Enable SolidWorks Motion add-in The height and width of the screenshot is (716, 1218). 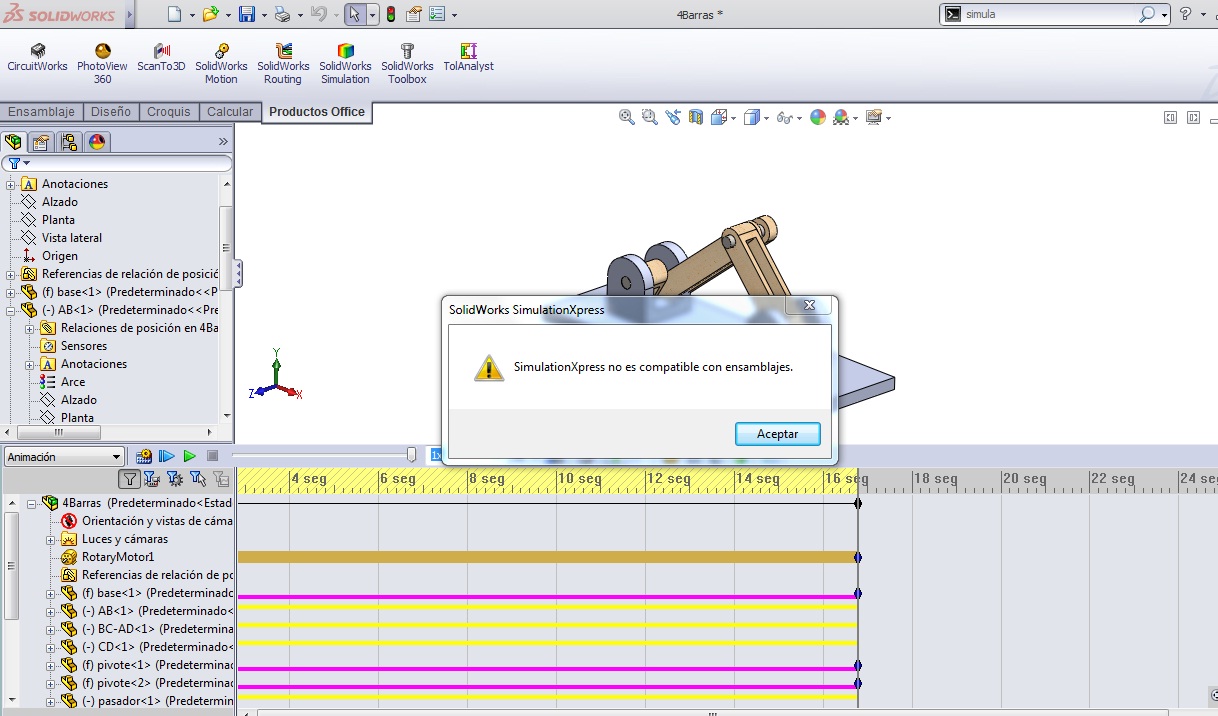pos(221,64)
